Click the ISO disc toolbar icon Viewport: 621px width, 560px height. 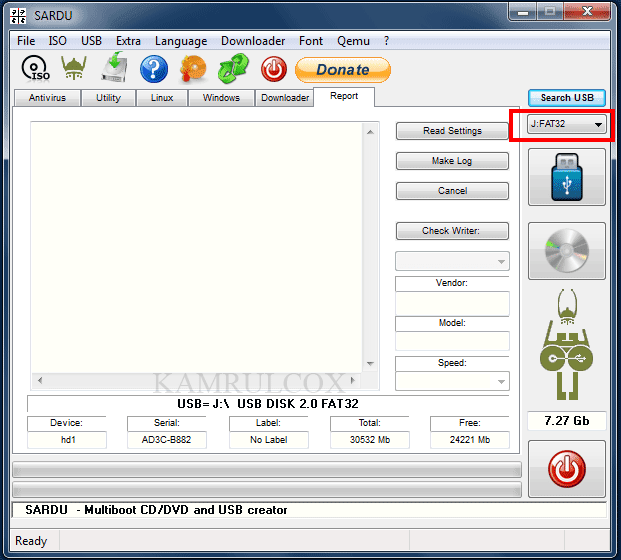point(36,69)
